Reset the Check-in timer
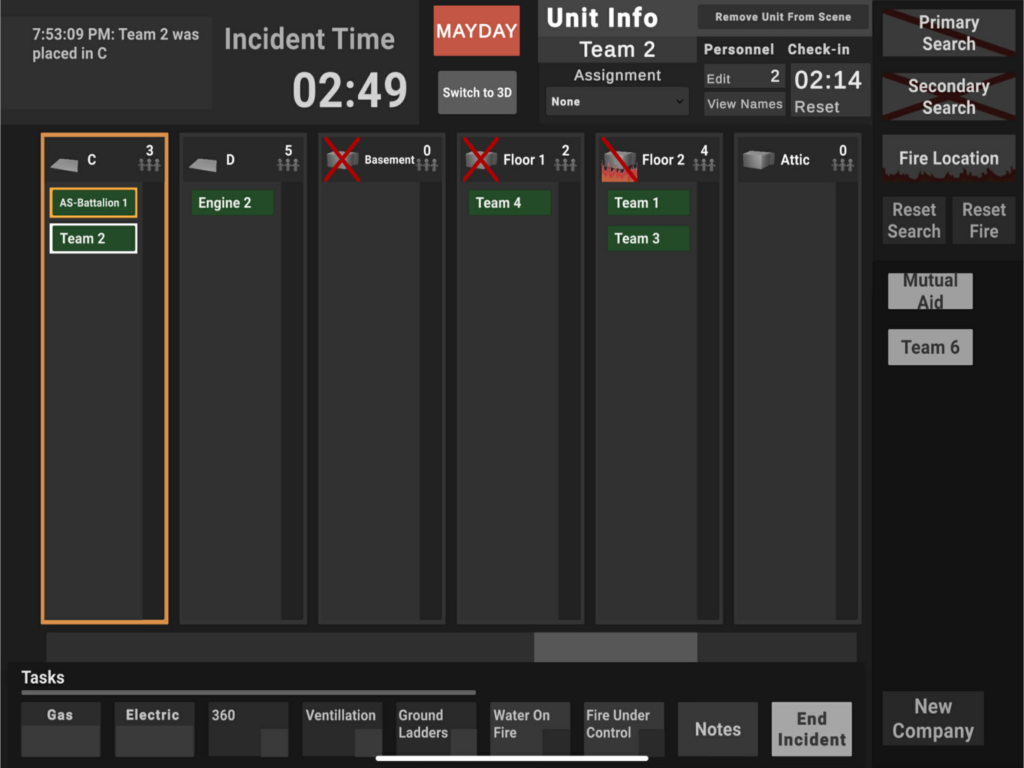The image size is (1024, 768). pos(817,107)
